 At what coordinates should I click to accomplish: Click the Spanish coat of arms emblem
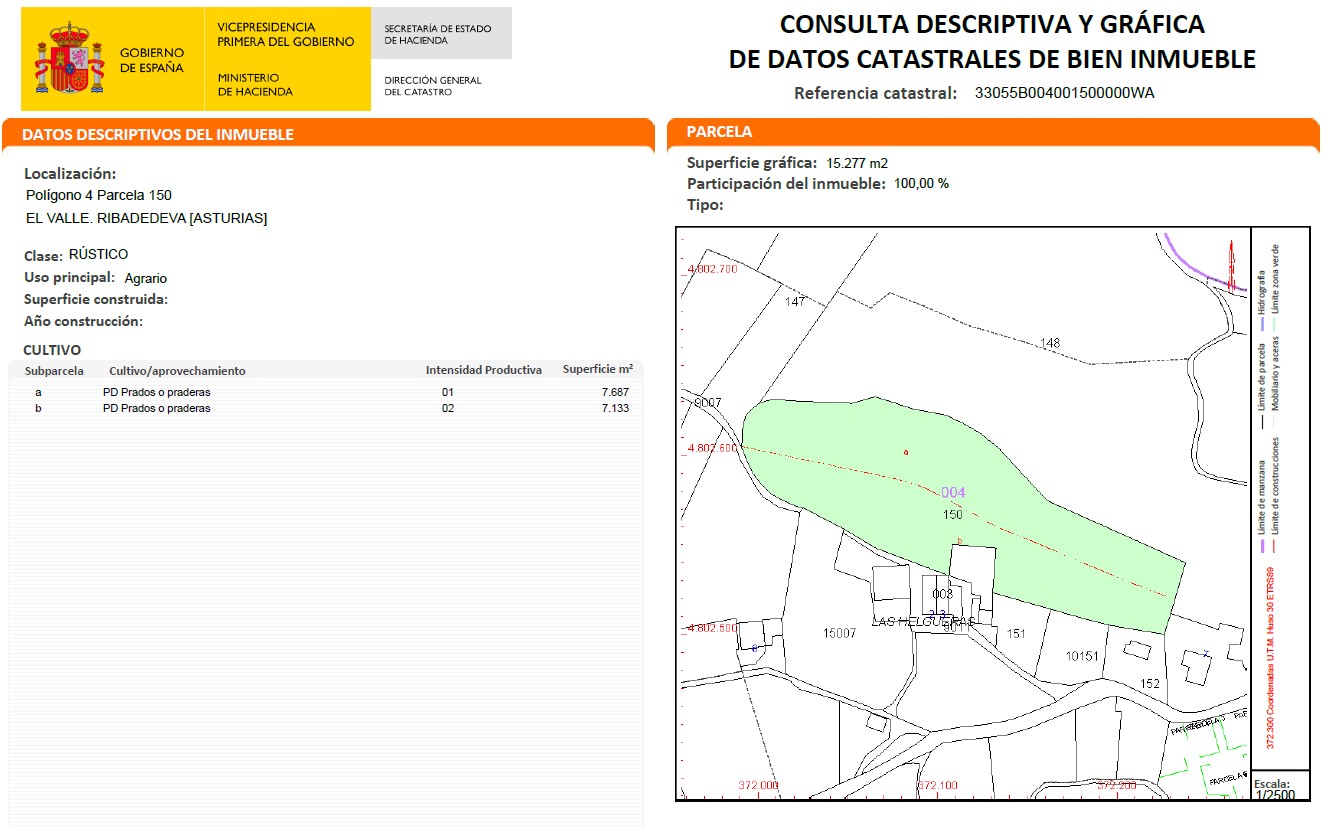(x=69, y=59)
